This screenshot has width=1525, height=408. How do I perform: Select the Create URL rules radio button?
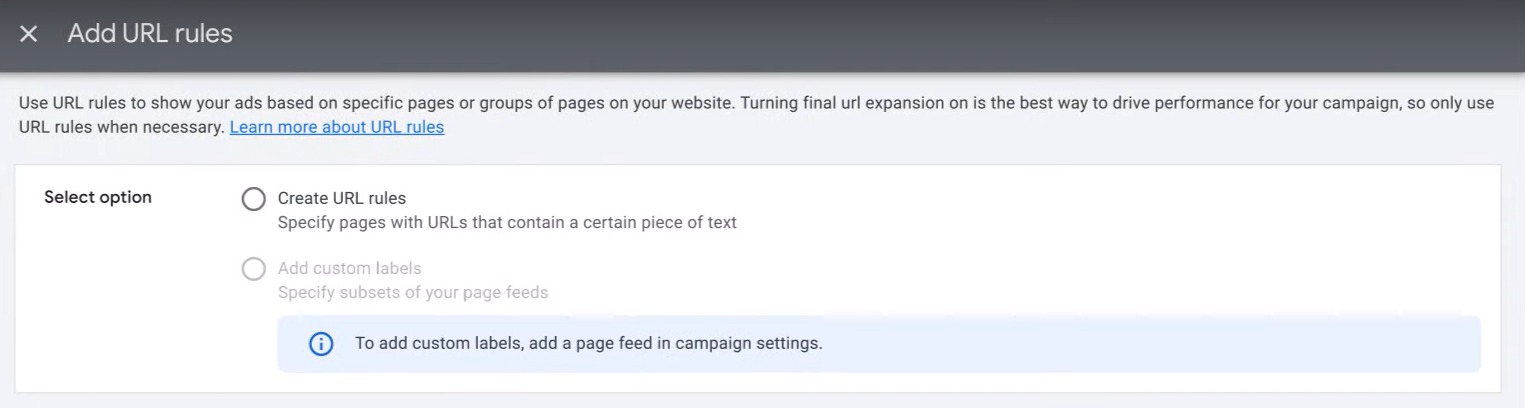point(254,199)
